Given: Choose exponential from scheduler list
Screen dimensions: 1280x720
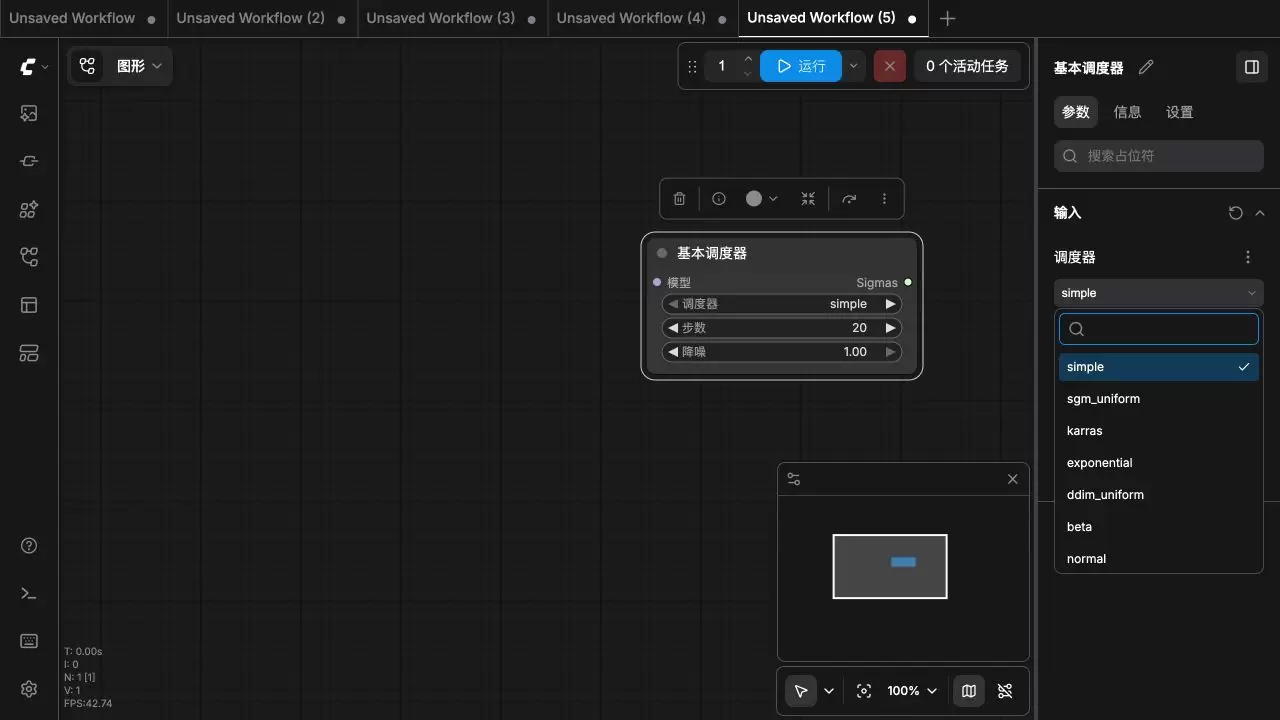Looking at the screenshot, I should coord(1159,463).
